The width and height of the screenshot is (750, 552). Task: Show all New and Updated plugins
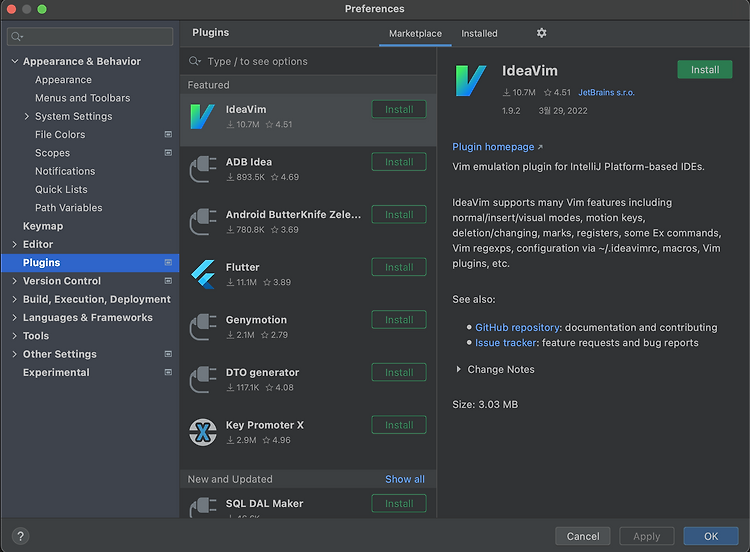click(x=405, y=479)
